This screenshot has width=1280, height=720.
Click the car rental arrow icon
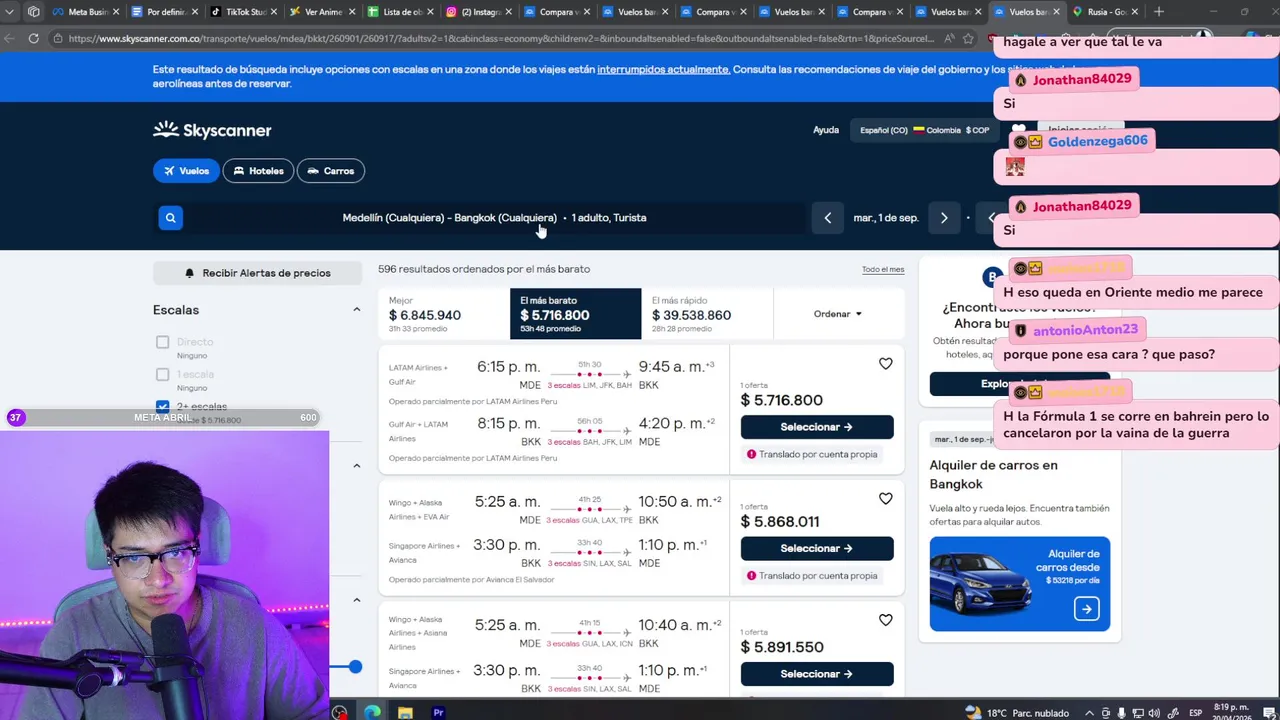tap(1086, 608)
